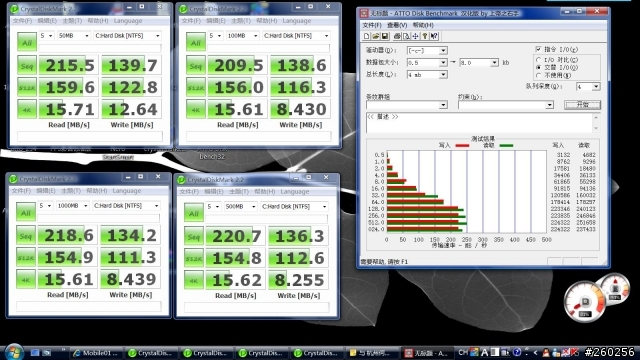
Task: Open the yellow folder taskbar item
Action: (372, 353)
